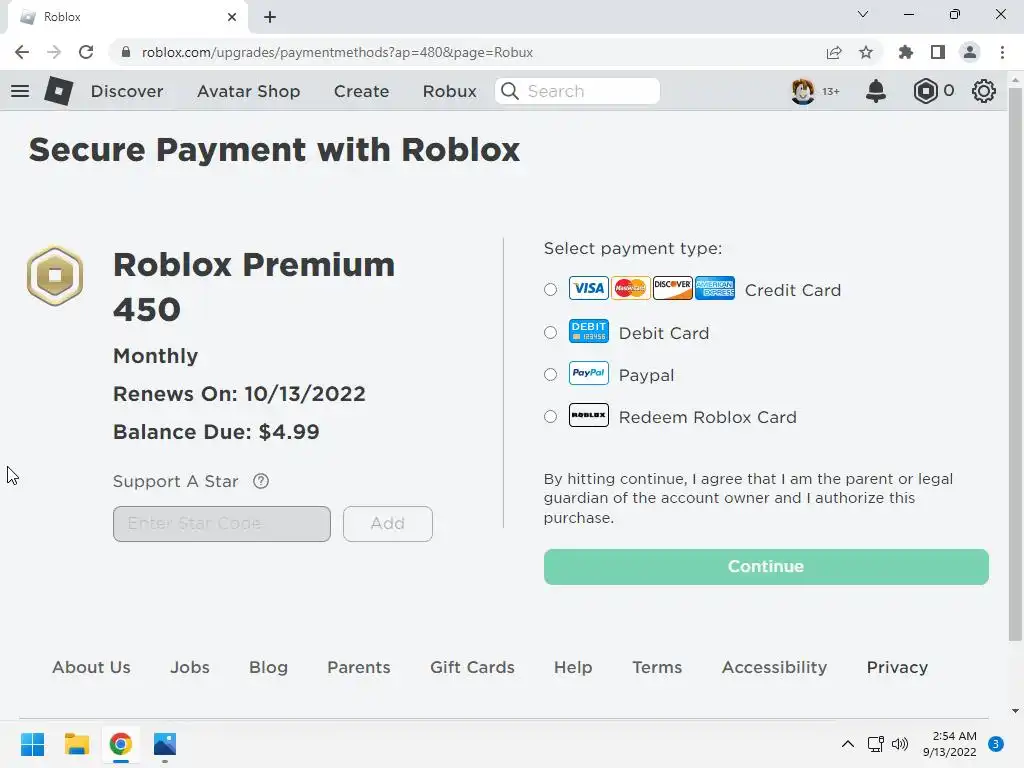Open the Parents footer link
Screen dimensions: 1024x768
click(x=359, y=667)
